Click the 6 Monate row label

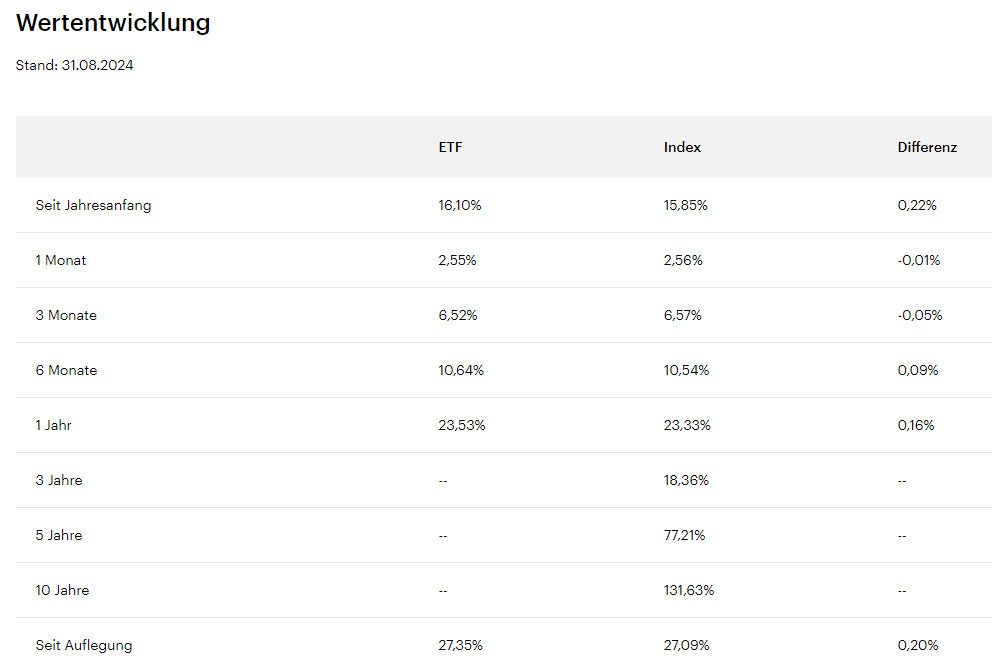66,370
